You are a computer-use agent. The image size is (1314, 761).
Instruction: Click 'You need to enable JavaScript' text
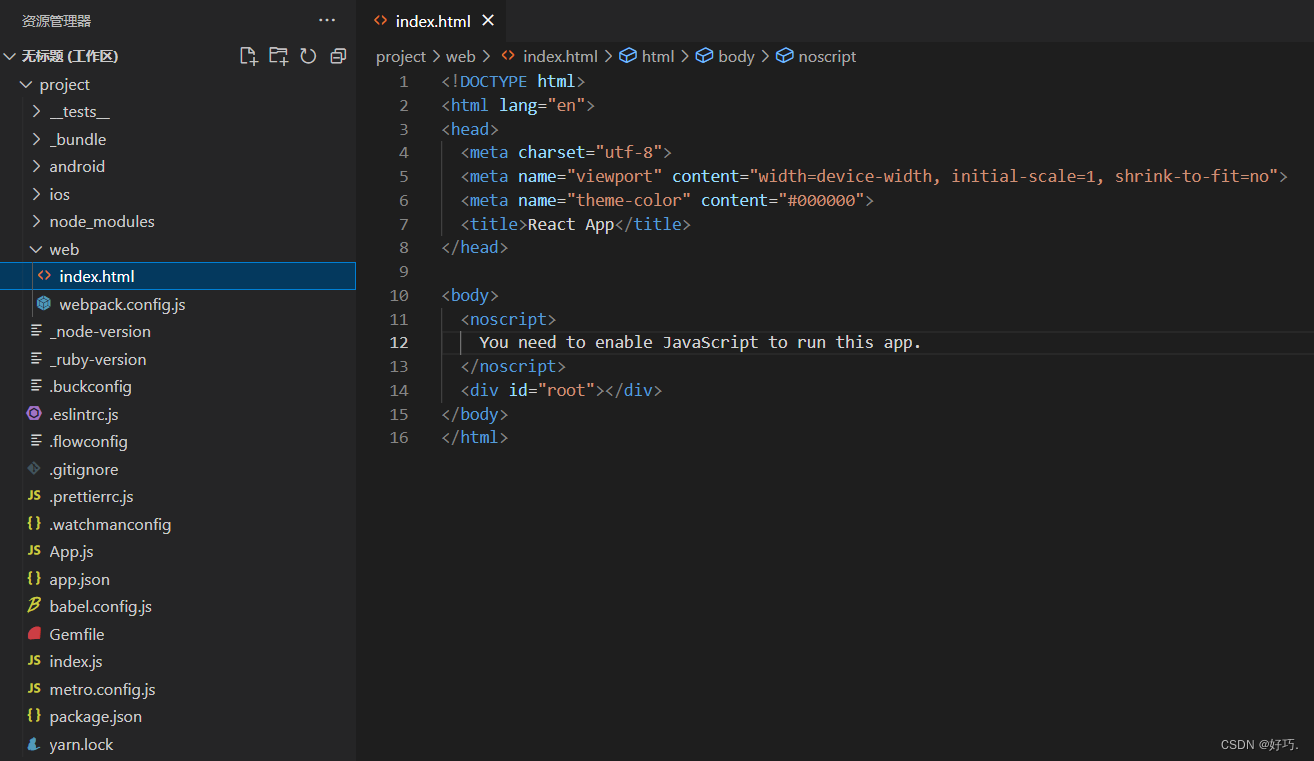tap(619, 342)
